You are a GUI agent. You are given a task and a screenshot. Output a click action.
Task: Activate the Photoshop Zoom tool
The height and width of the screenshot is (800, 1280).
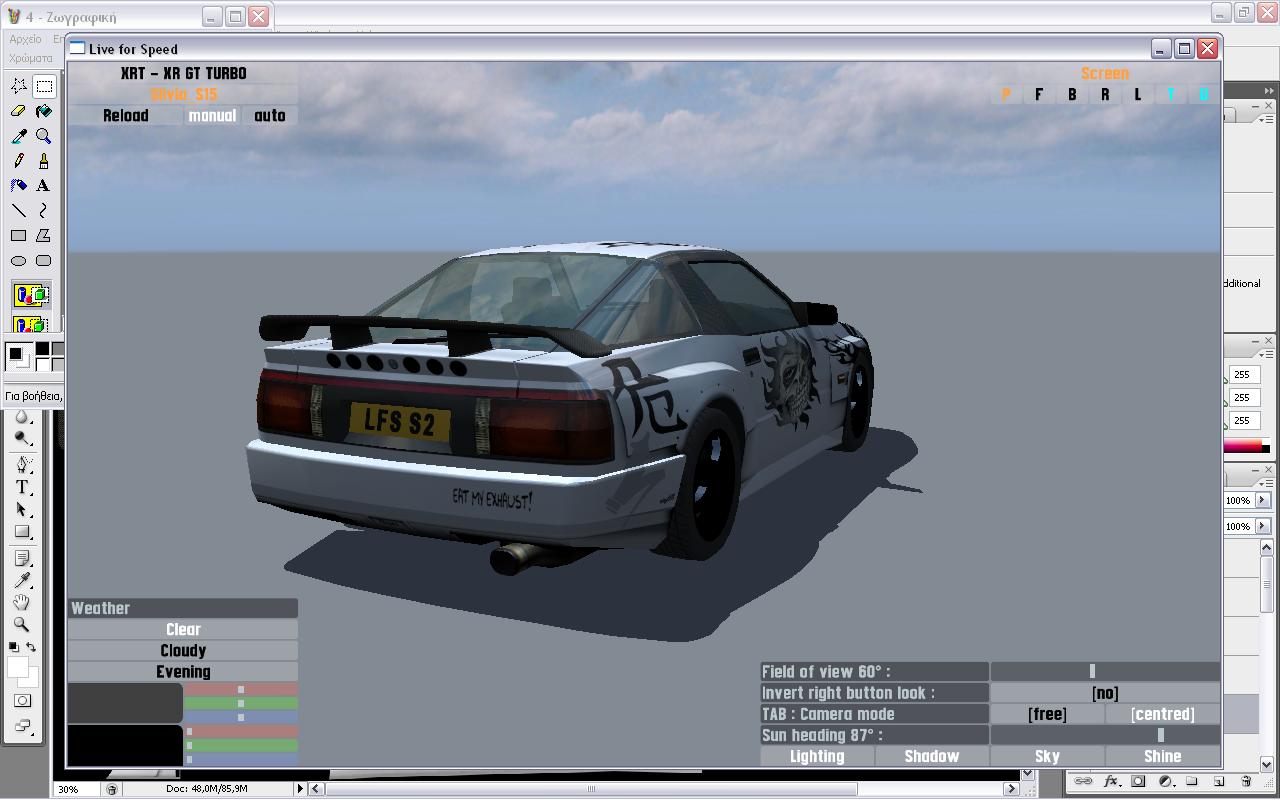point(22,625)
